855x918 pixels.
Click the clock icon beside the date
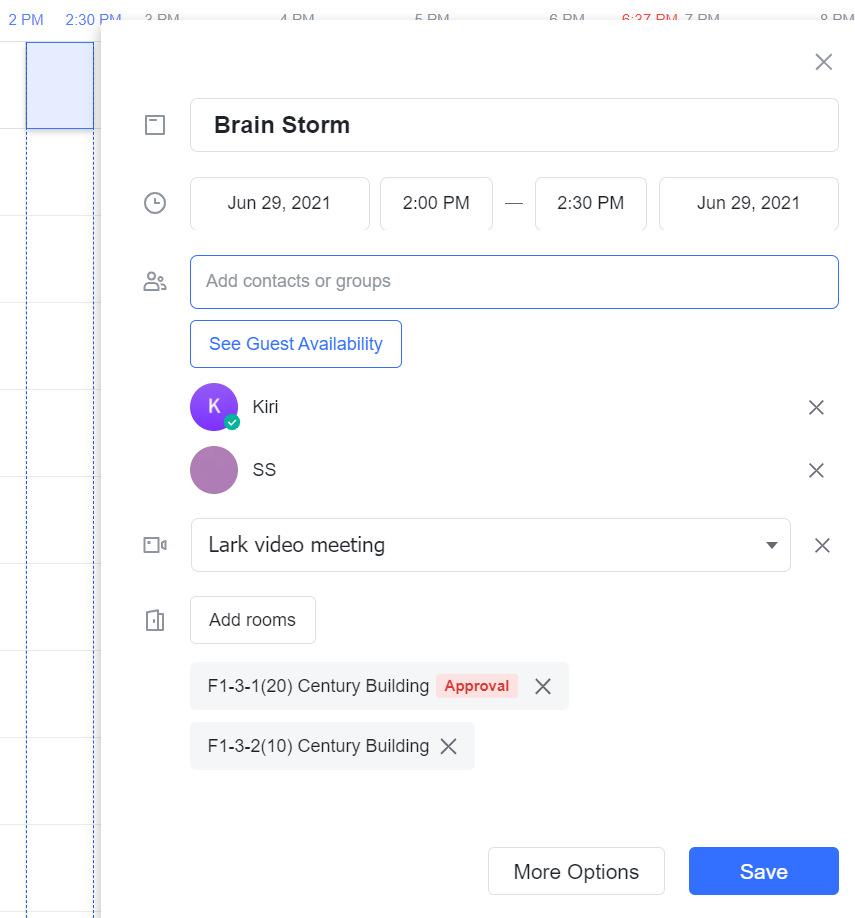click(x=154, y=203)
